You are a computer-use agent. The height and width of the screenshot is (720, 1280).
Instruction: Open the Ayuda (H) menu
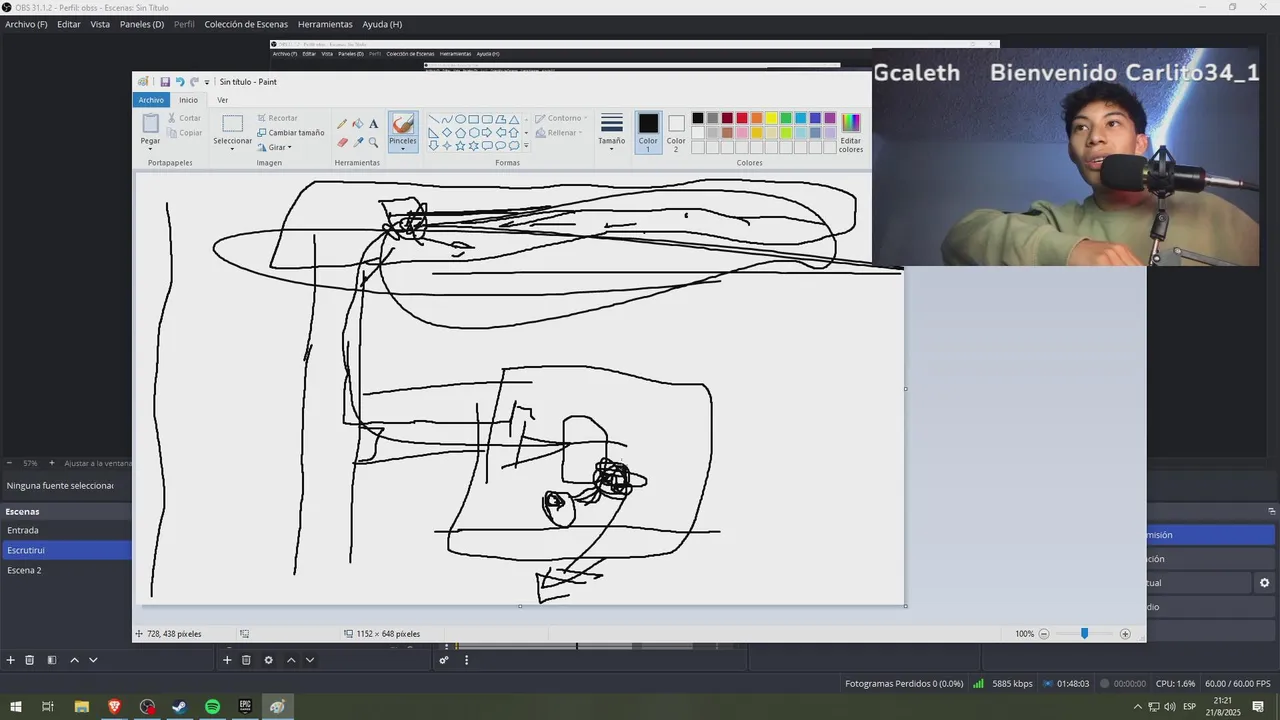(382, 24)
